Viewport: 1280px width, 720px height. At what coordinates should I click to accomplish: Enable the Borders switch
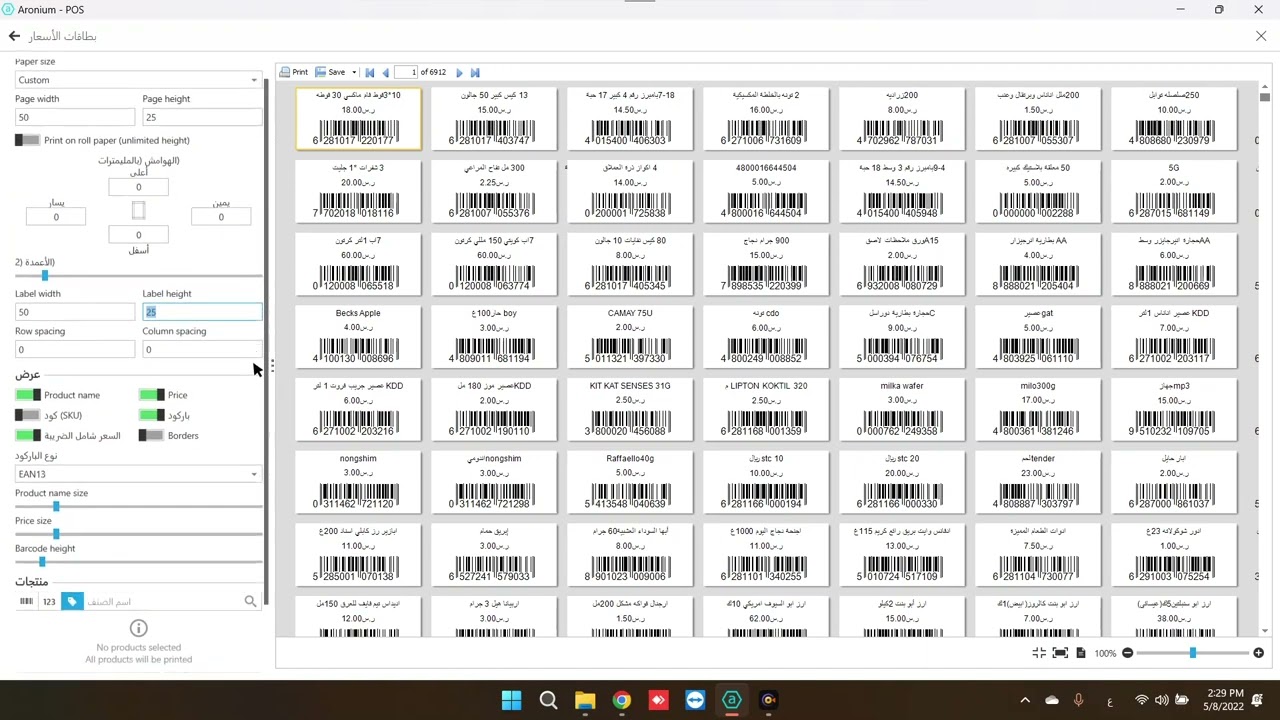click(151, 435)
